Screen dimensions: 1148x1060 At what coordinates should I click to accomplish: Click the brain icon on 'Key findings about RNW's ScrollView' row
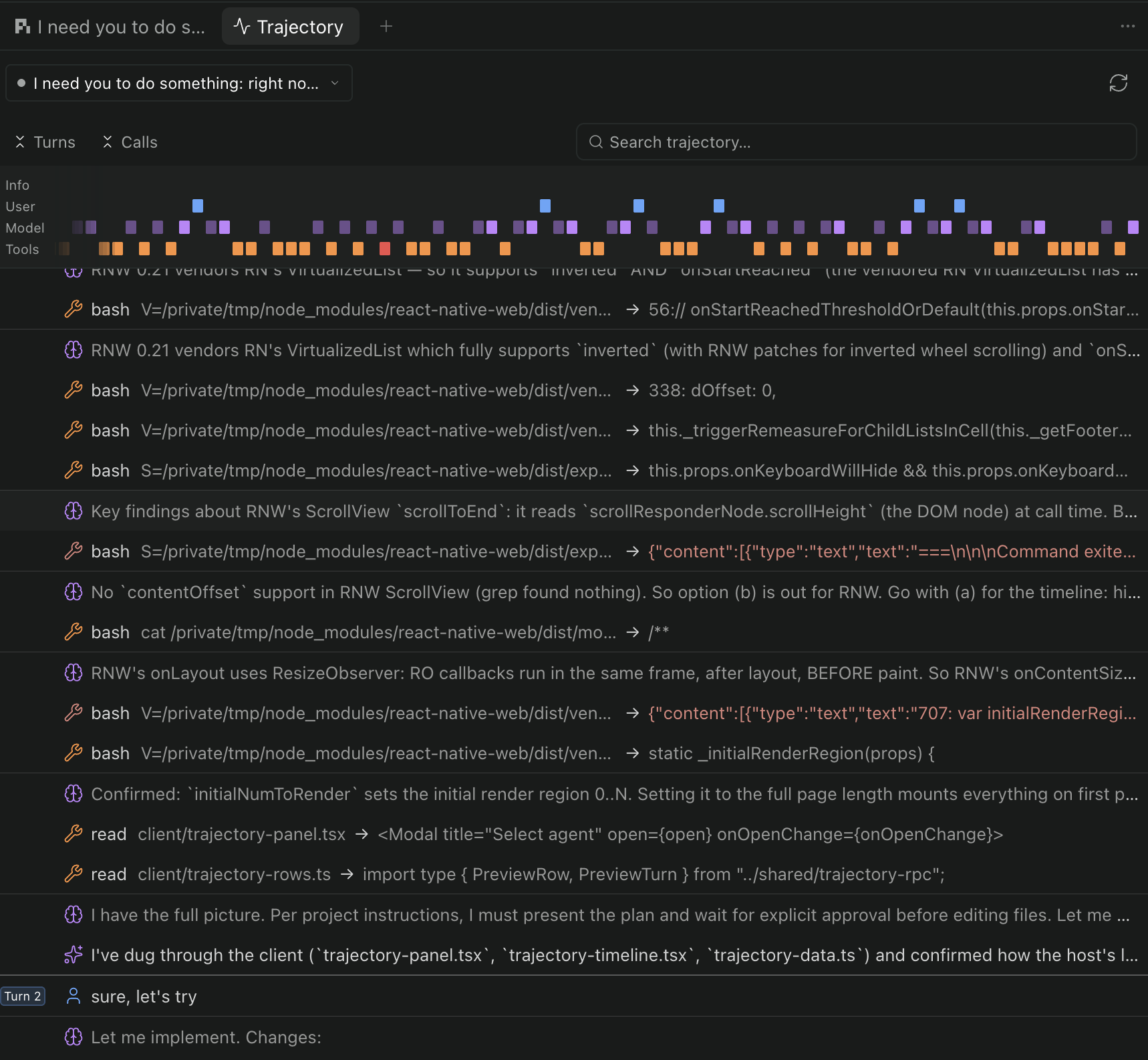74,511
